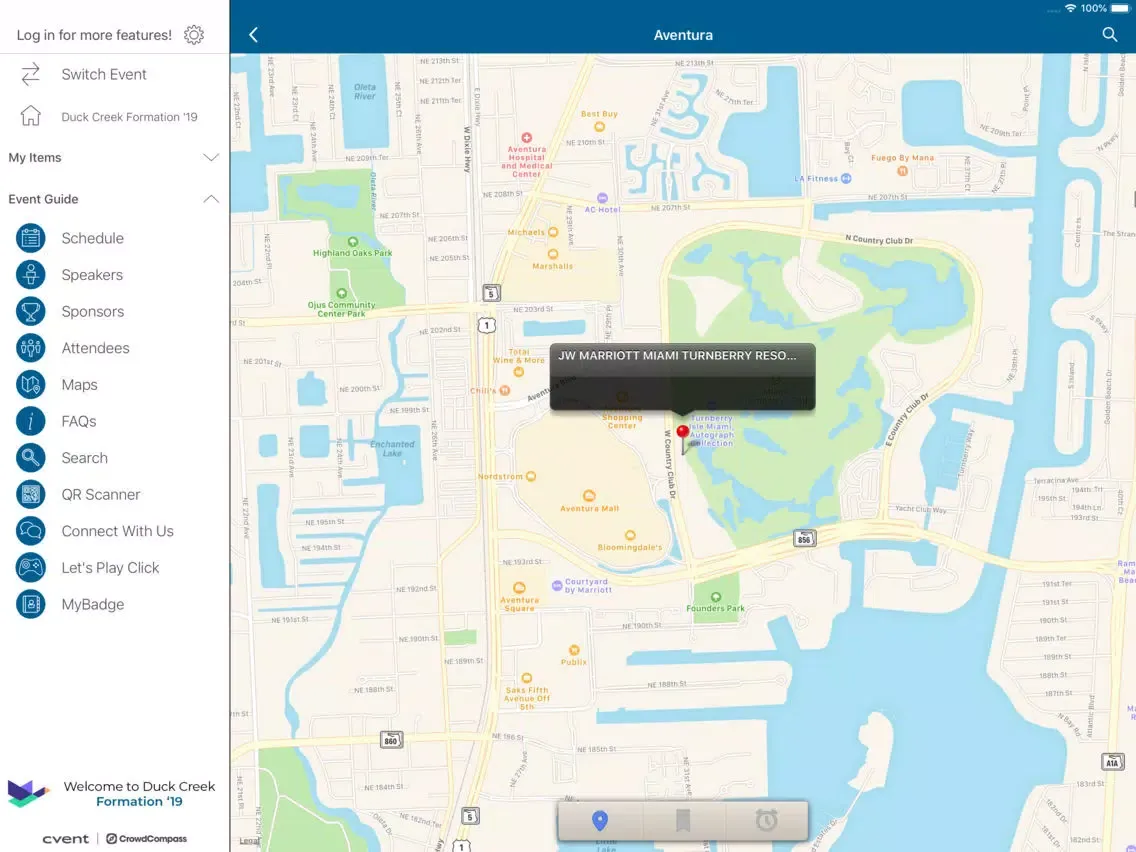The width and height of the screenshot is (1136, 852).
Task: Select the blue location pin toolbar button
Action: [599, 820]
